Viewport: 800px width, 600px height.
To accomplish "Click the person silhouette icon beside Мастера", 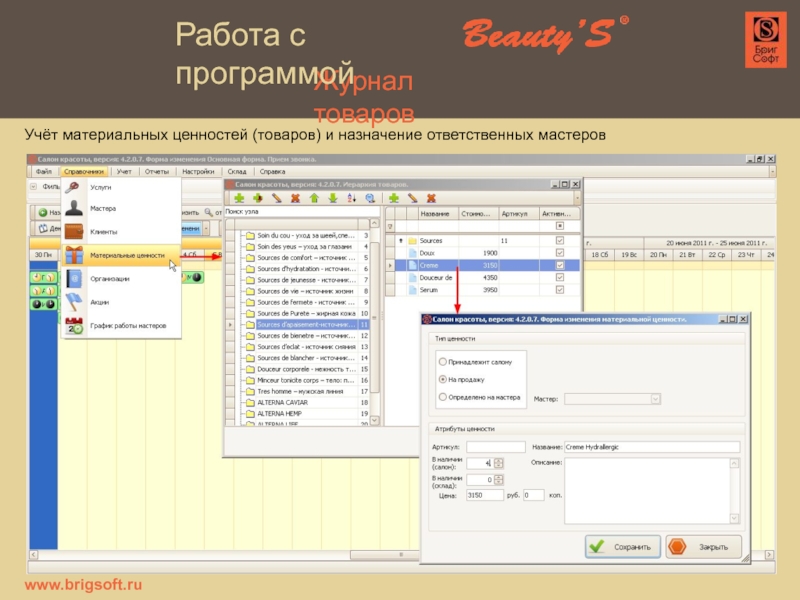I will pos(74,208).
